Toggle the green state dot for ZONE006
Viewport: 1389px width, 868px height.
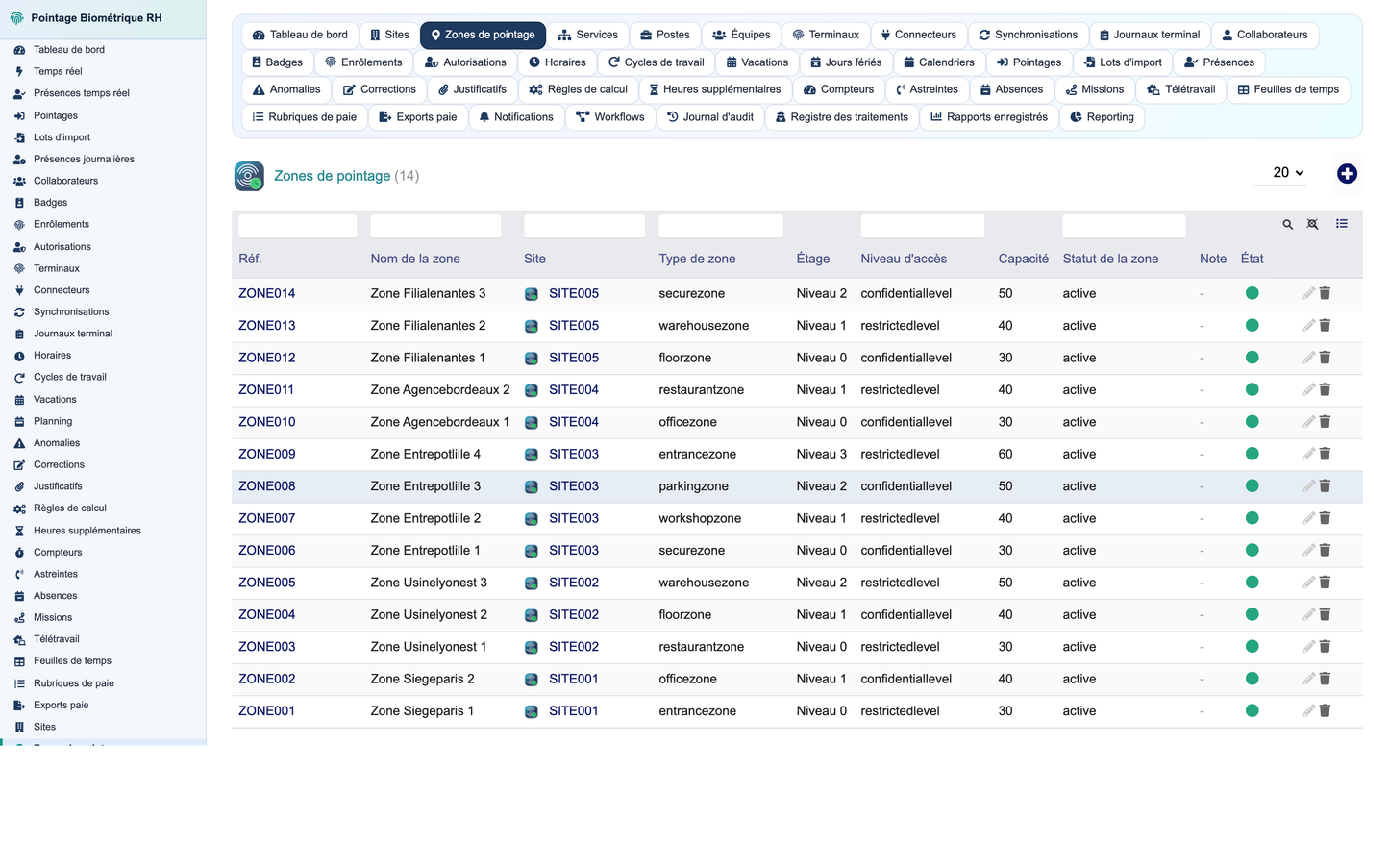click(x=1252, y=550)
